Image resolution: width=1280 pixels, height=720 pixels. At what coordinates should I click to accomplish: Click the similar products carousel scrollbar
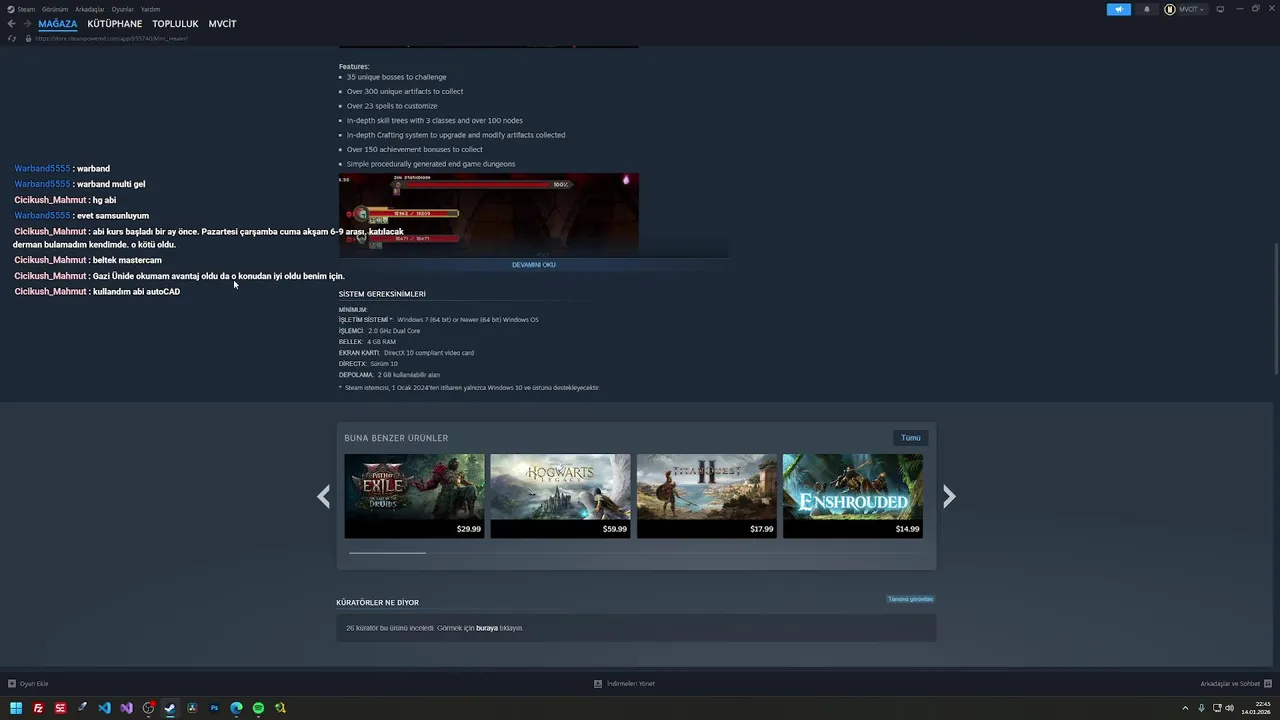coord(387,552)
